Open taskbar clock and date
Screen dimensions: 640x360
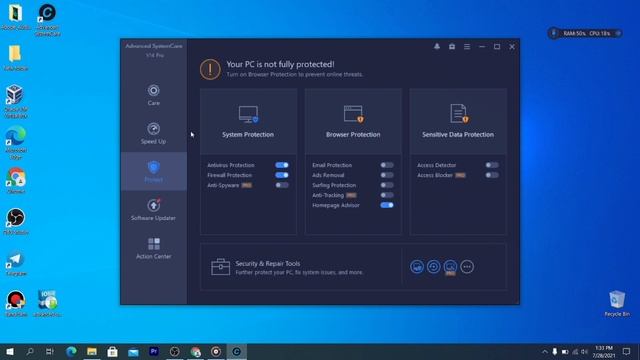coord(604,351)
